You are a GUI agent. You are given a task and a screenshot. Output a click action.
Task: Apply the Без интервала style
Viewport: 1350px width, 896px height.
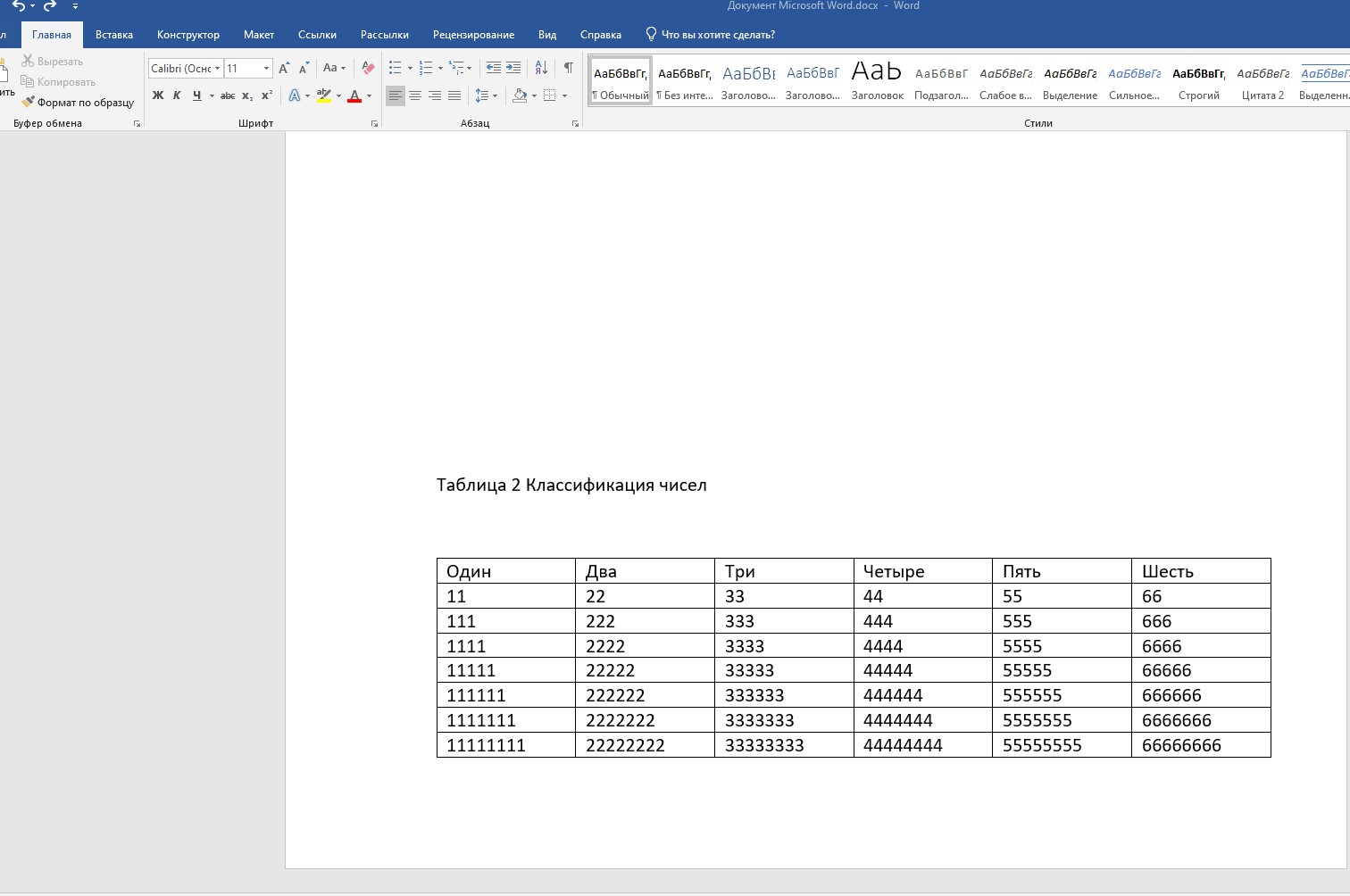coord(685,81)
